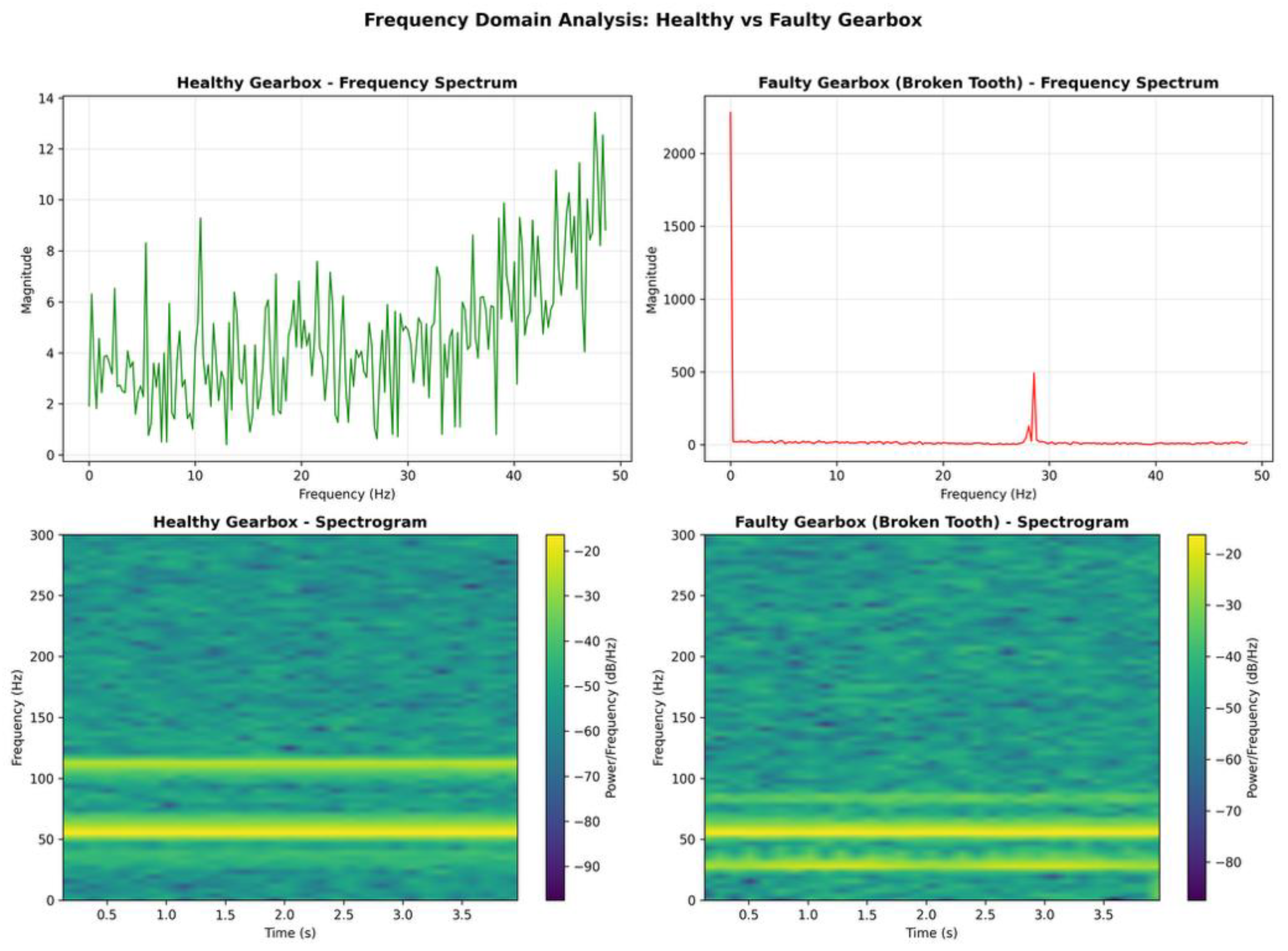The width and height of the screenshot is (1288, 951).
Task: Click 'Power/Frequency (dB/Hz)' label beside healthy colorbar
Action: click(611, 717)
